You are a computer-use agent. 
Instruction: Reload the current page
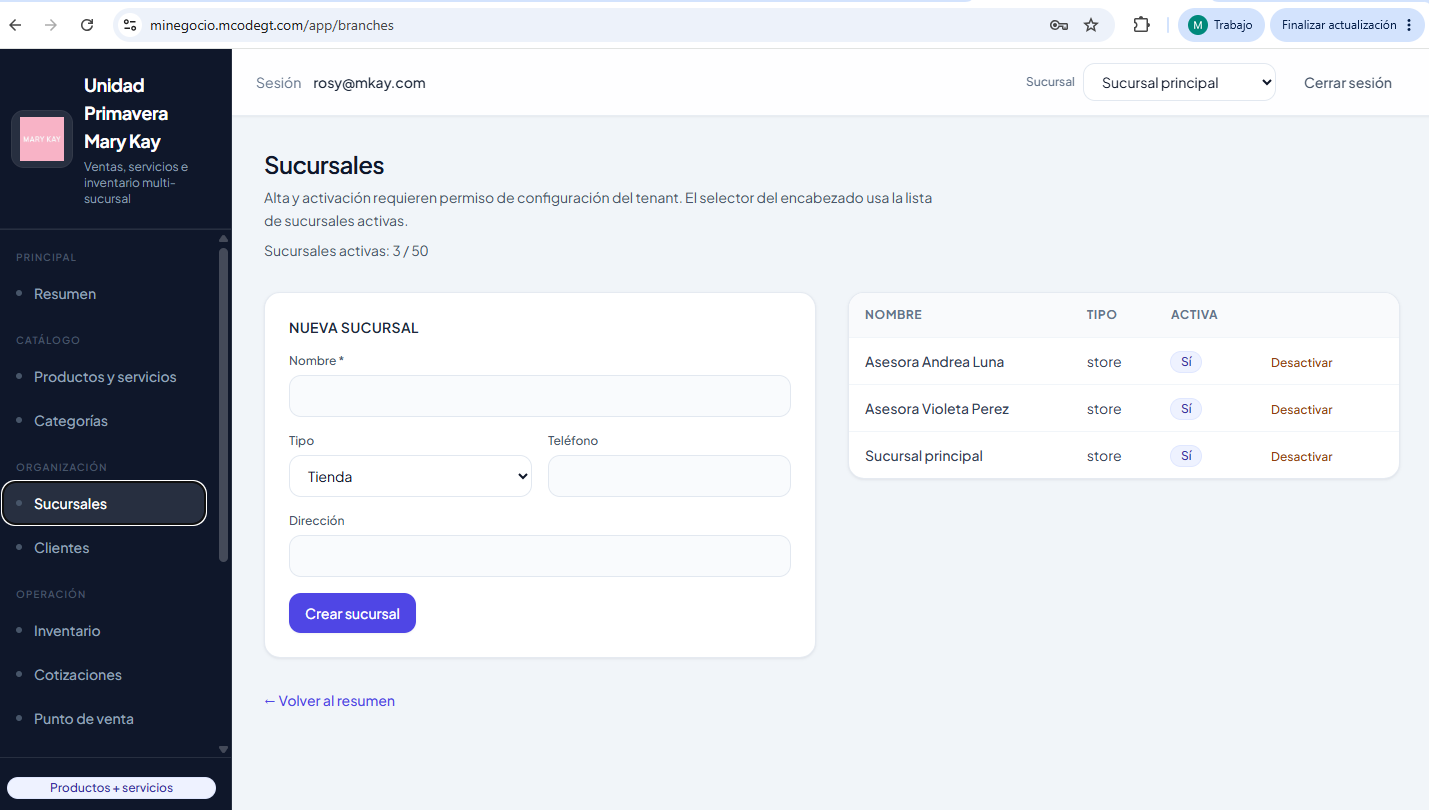pos(87,25)
